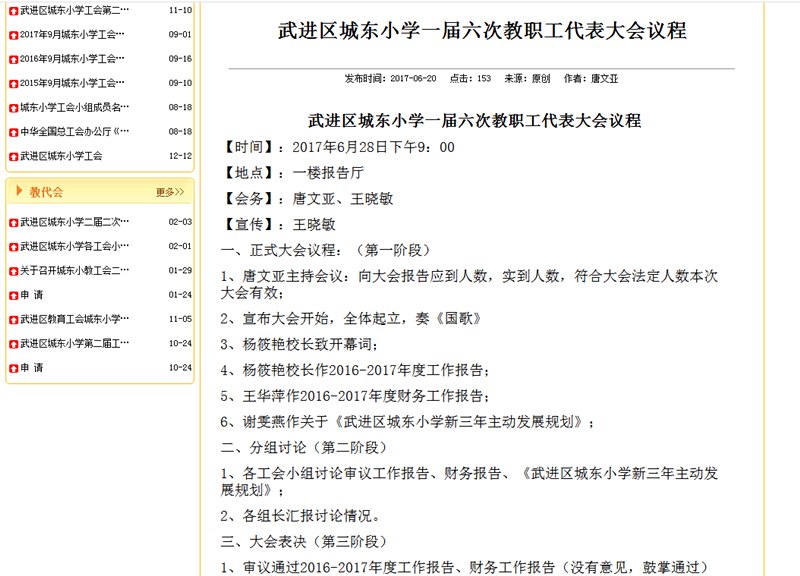Click the line 【会务】: 唐文亚、王晓敏
The image size is (800, 576).
pos(307,198)
